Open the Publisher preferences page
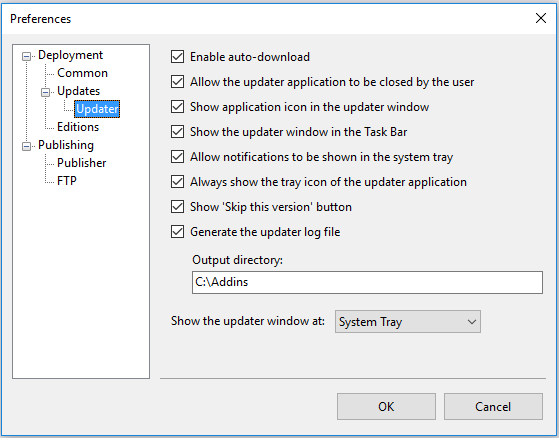Image resolution: width=559 pixels, height=438 pixels. [x=82, y=163]
